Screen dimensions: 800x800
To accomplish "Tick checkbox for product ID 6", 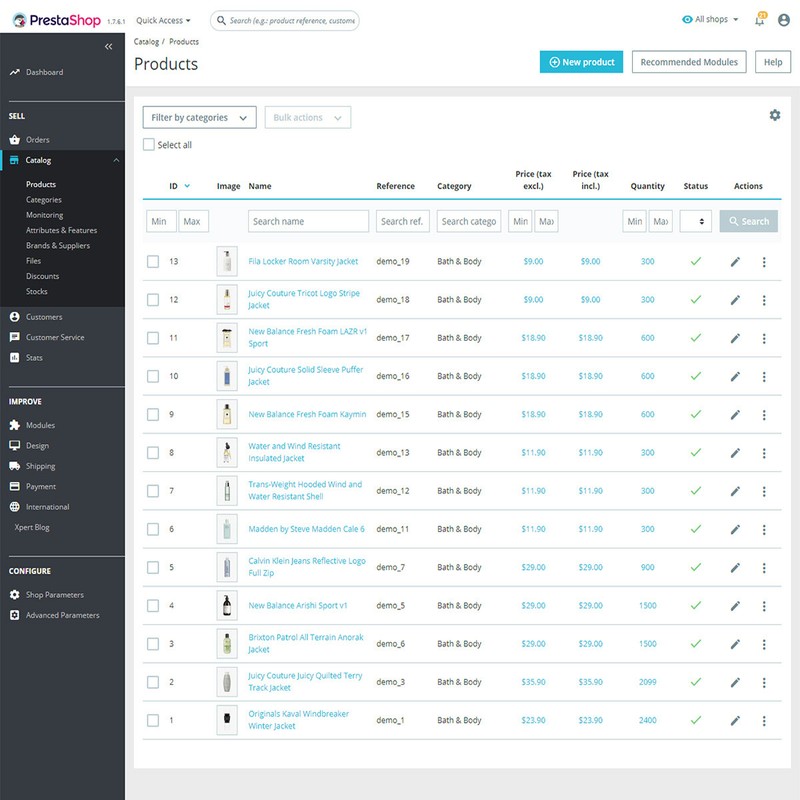I will [153, 530].
